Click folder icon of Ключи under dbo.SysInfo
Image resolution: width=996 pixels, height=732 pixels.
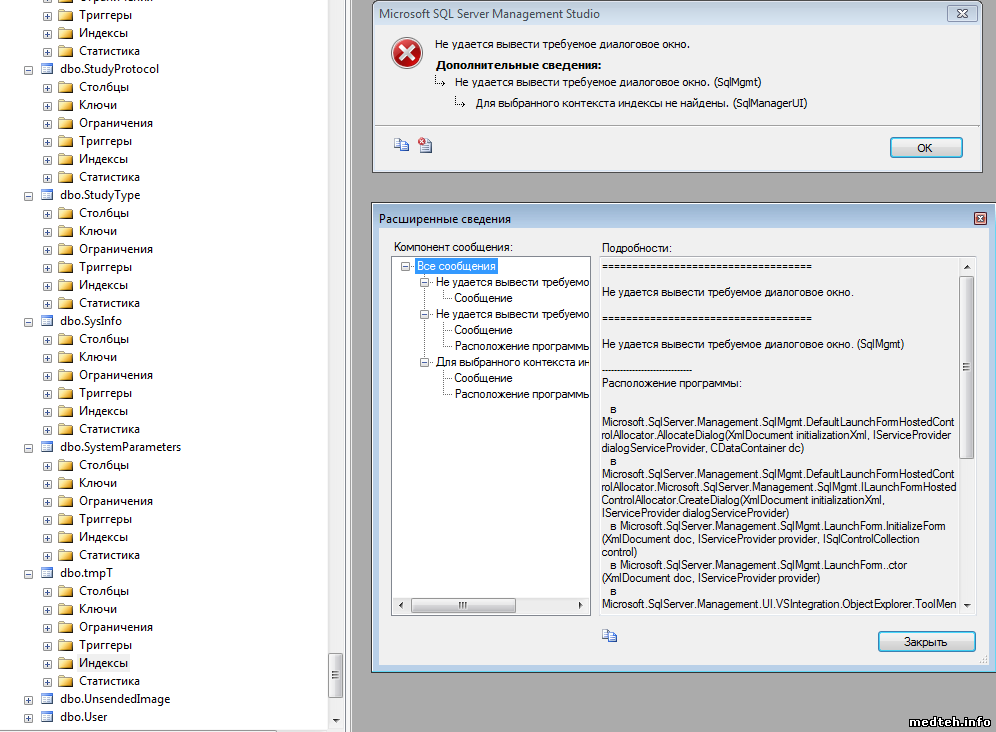pyautogui.click(x=66, y=357)
